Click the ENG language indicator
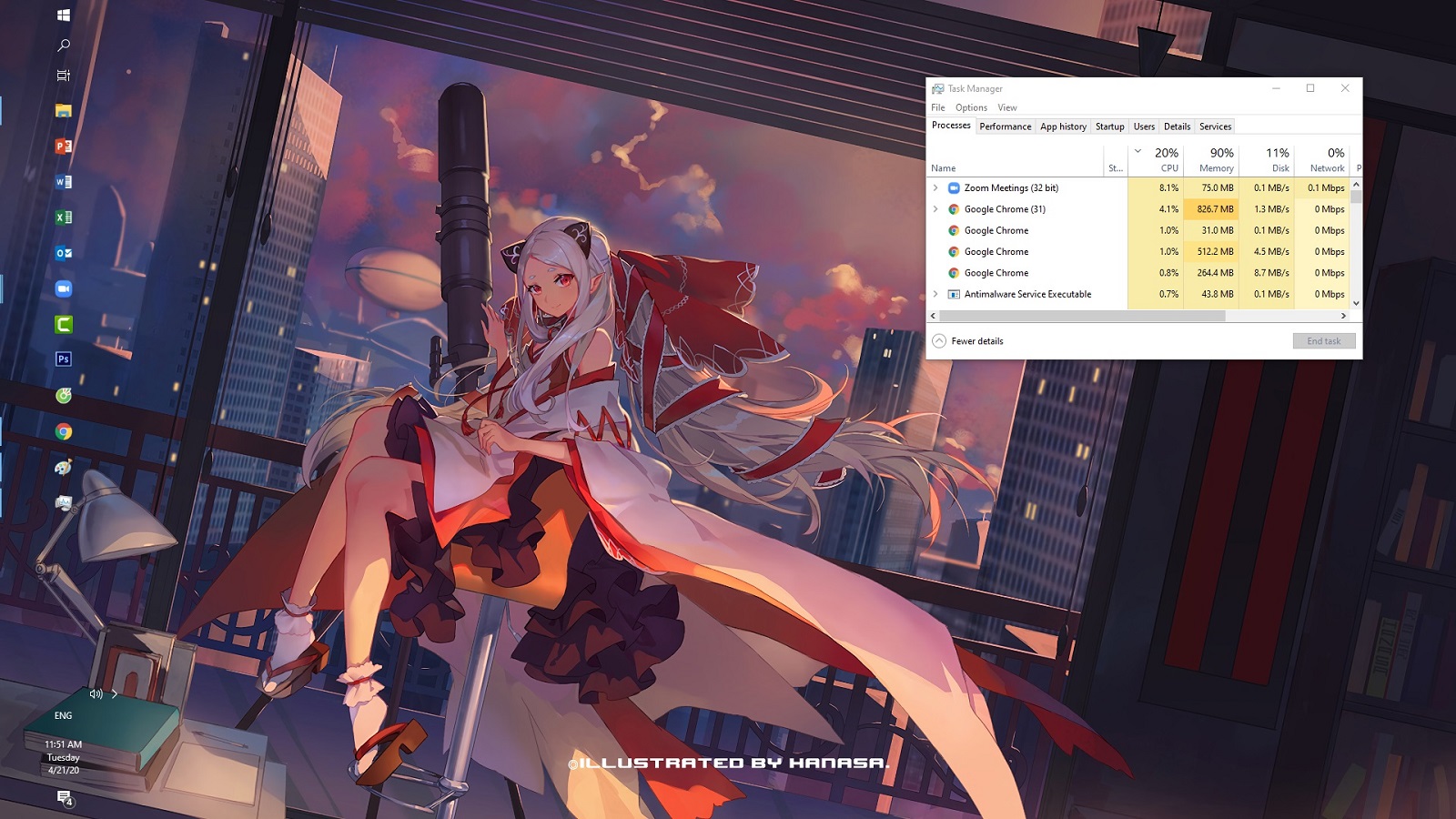 click(x=64, y=715)
